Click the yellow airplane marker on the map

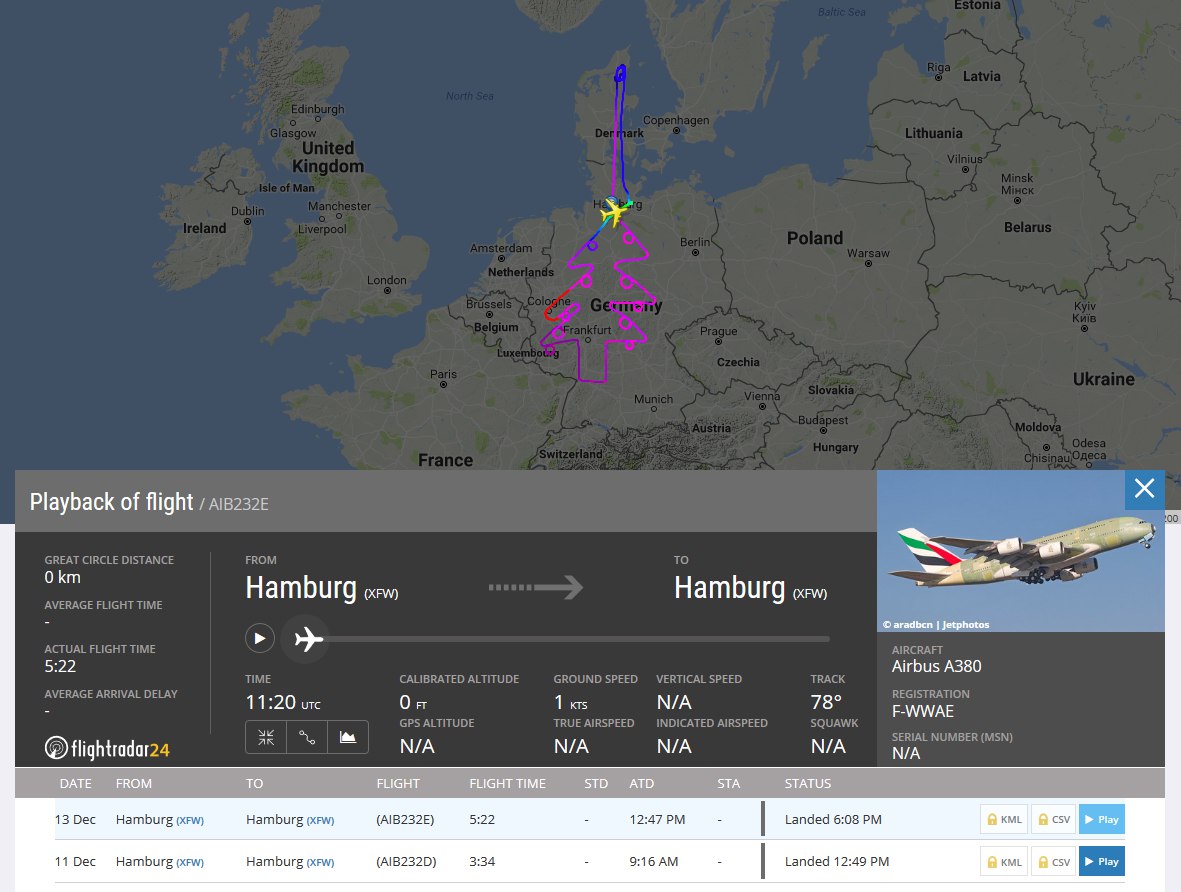tap(612, 212)
